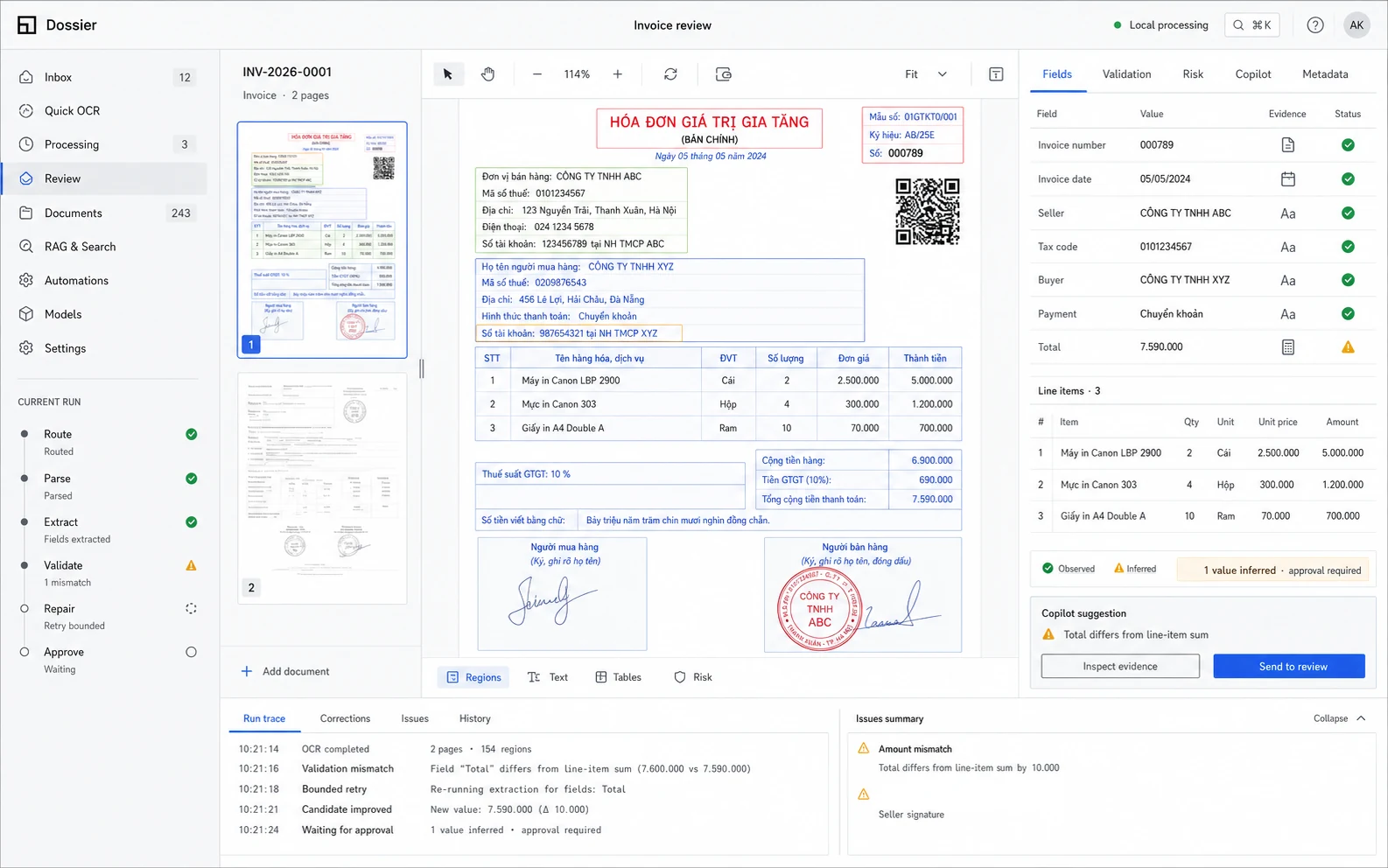
Task: Open the History tab
Action: pyautogui.click(x=475, y=718)
